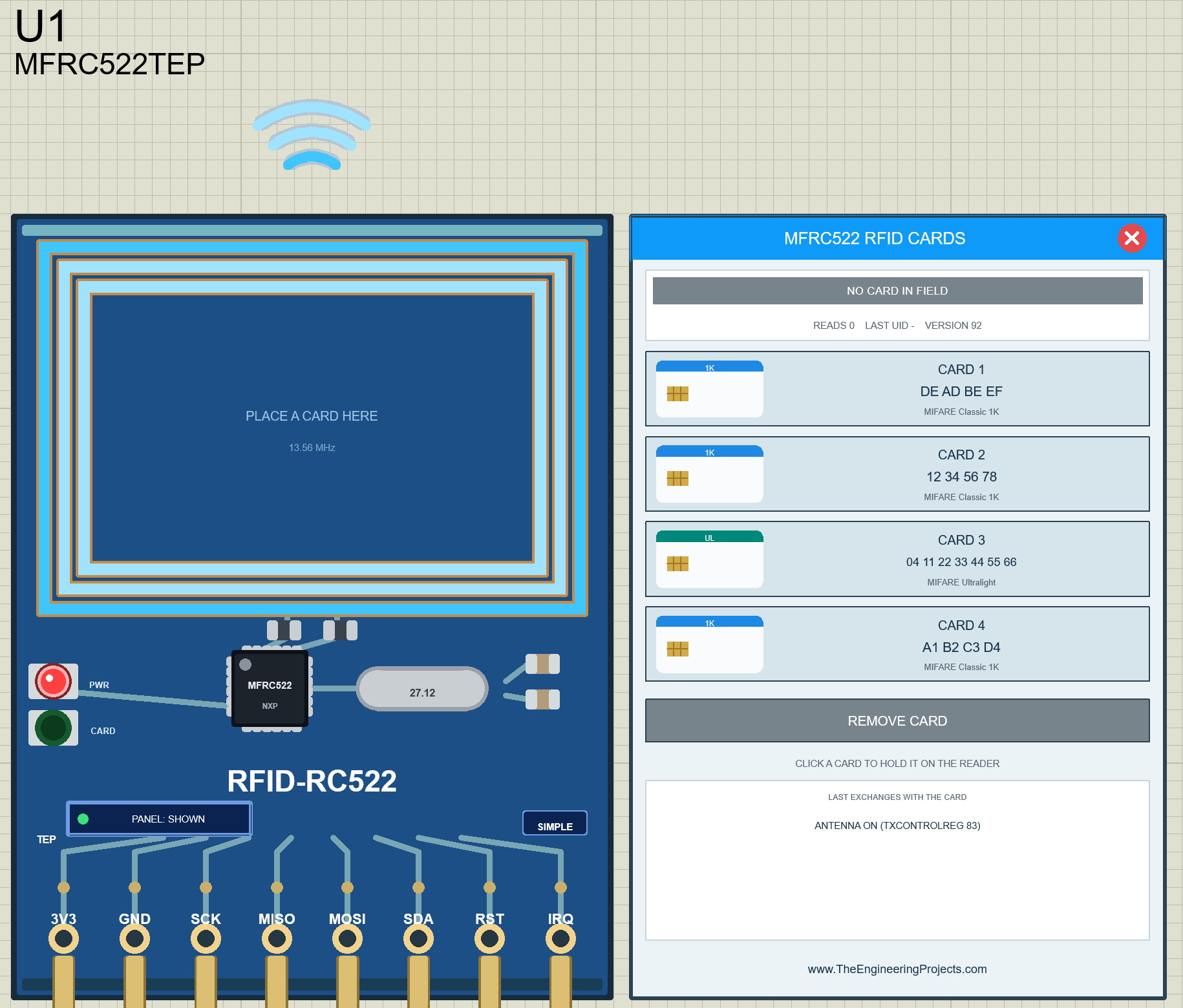Click the left capacitor below the antenna
This screenshot has width=1183, height=1008.
[284, 630]
